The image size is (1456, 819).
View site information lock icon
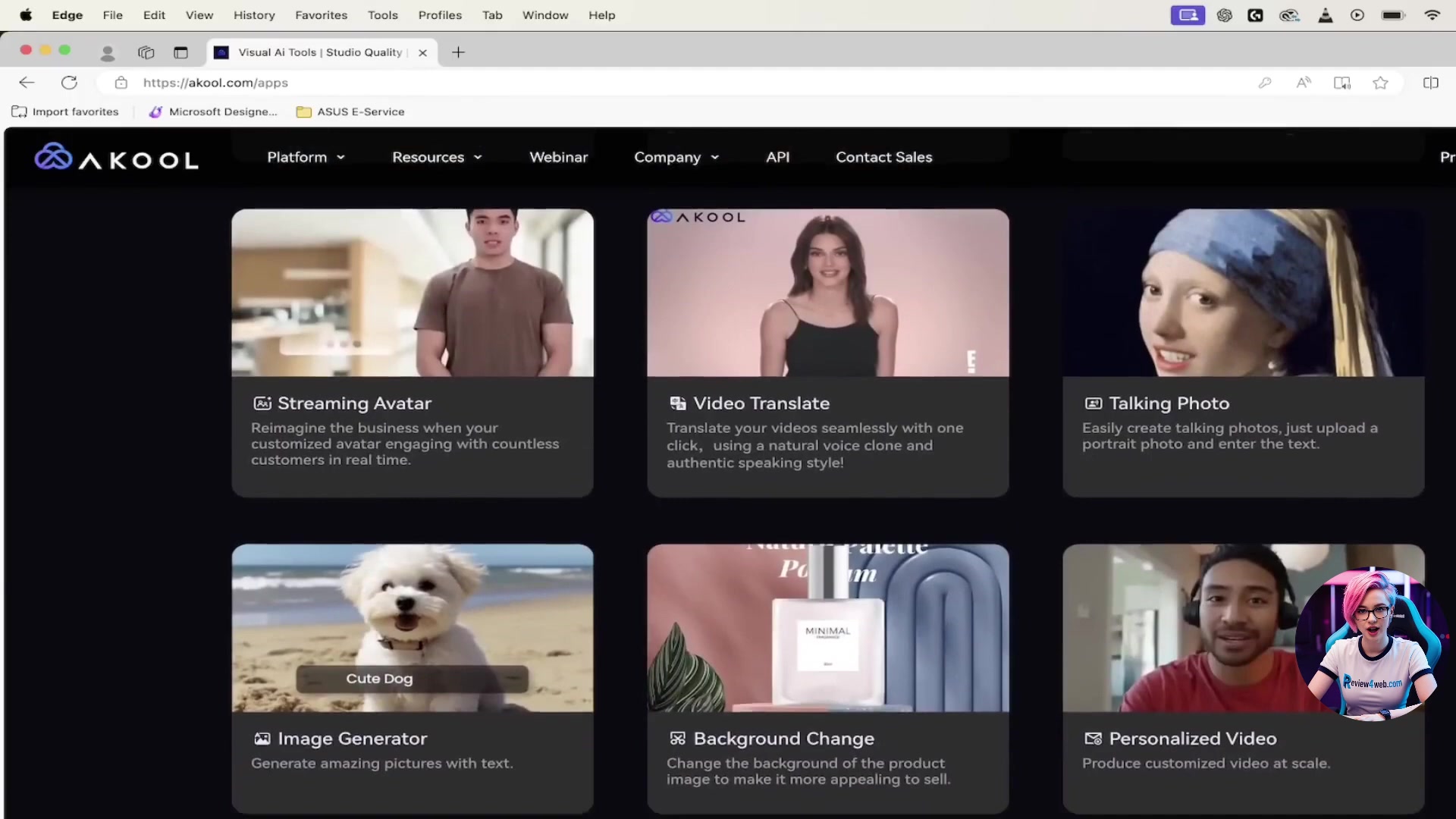point(121,83)
